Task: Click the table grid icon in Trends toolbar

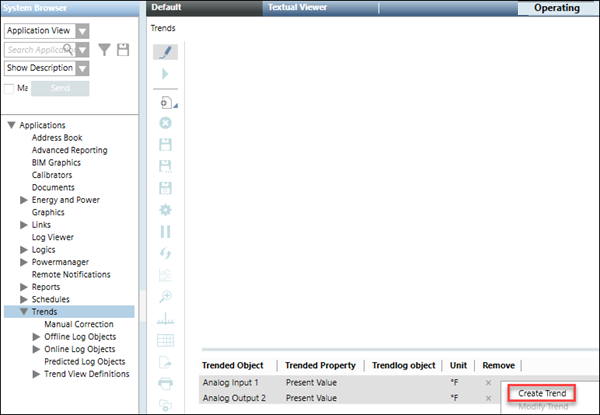Action: [x=166, y=340]
